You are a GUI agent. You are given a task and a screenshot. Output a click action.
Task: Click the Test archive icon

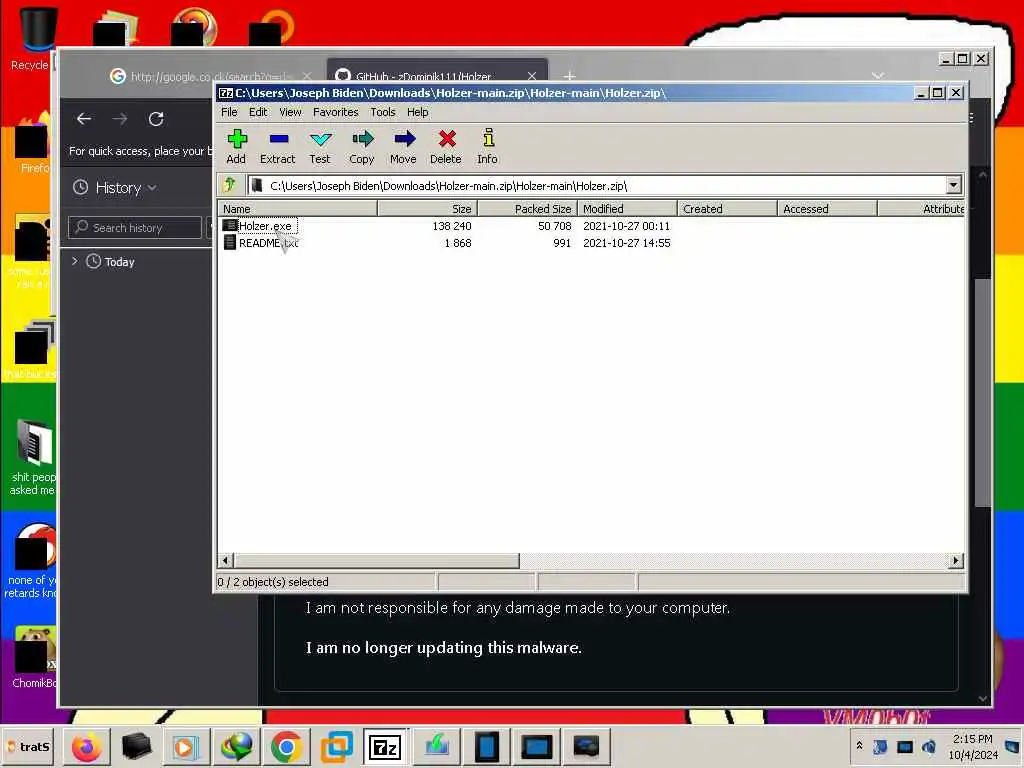320,146
